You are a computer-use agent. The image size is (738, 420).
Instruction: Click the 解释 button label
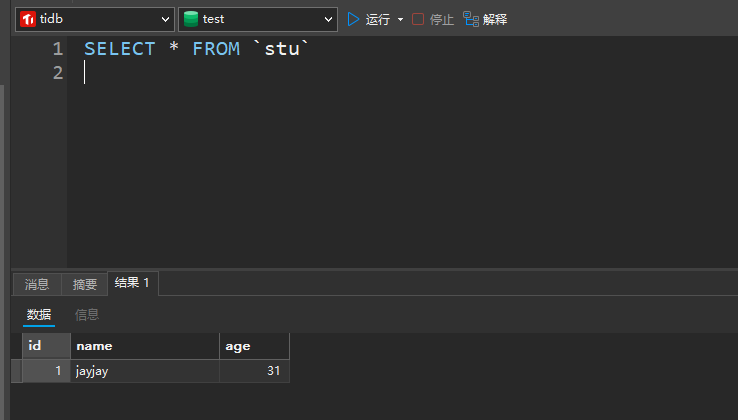click(495, 20)
